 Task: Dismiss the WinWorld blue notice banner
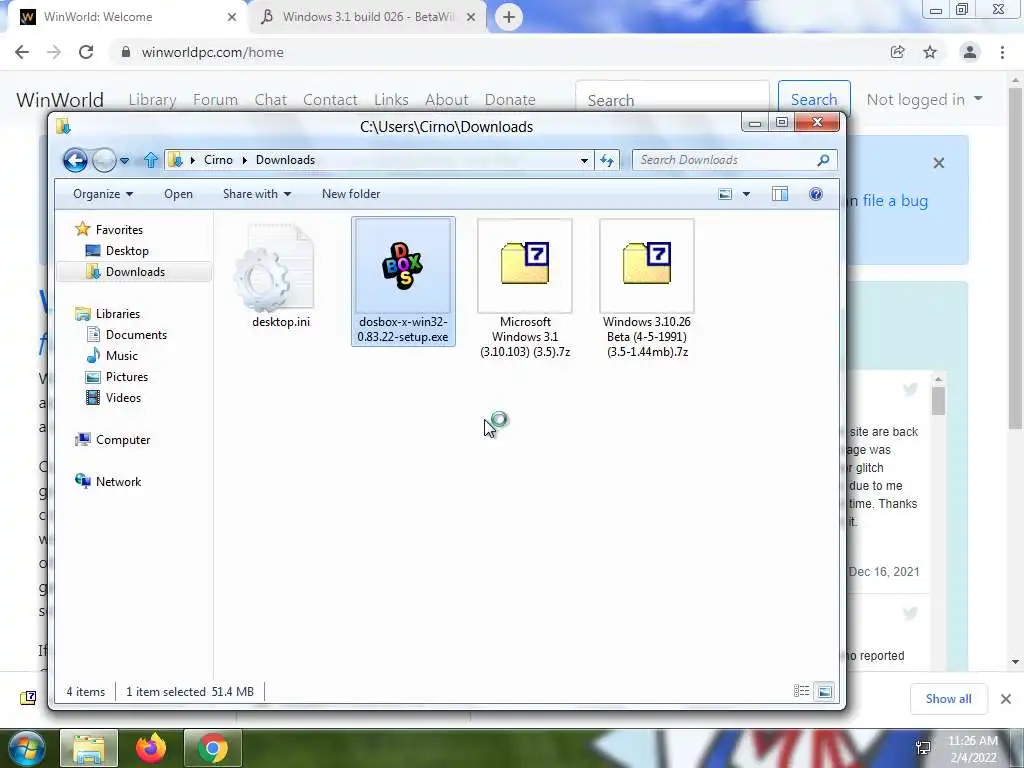938,163
